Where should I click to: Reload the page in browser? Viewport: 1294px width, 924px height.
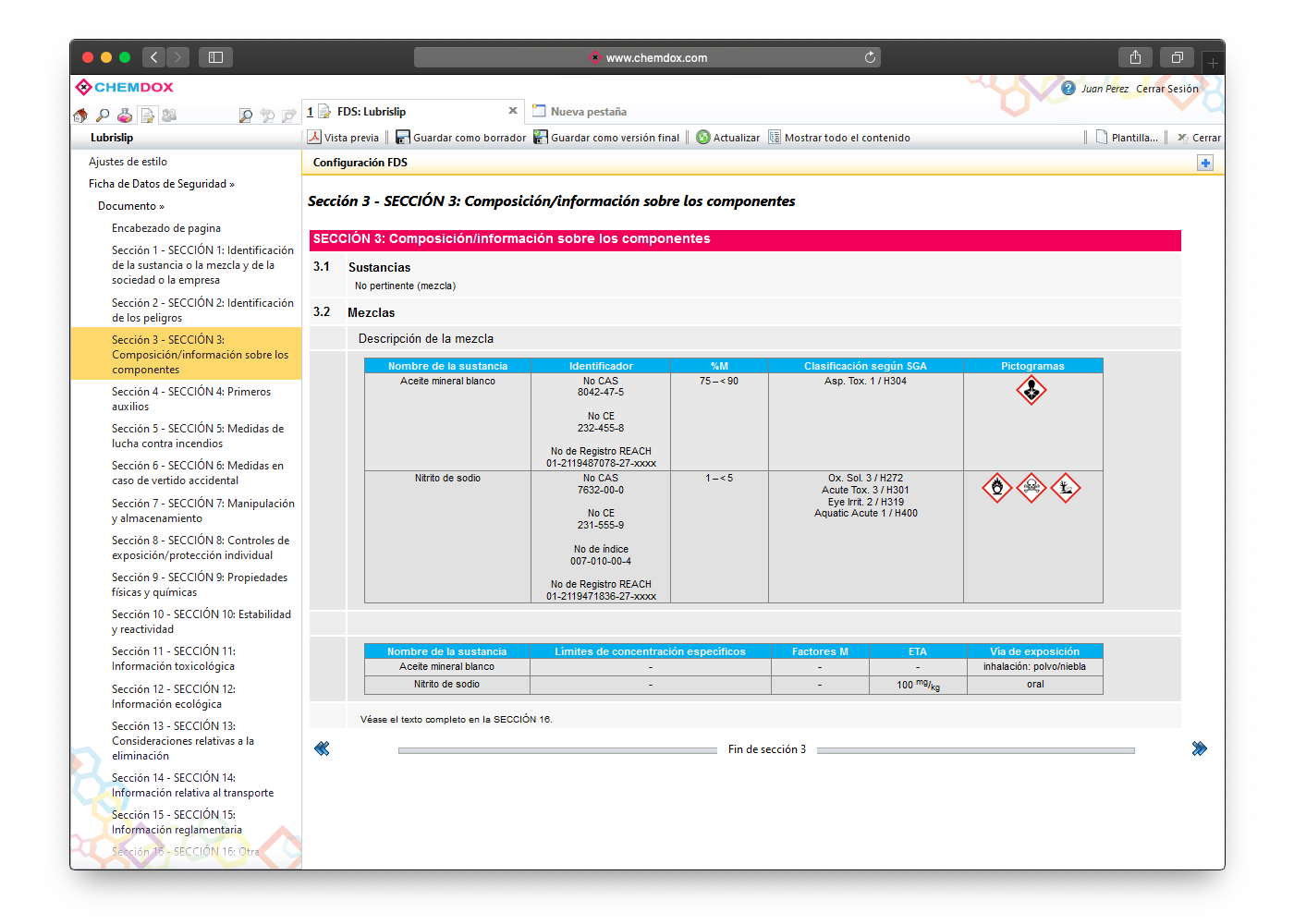pyautogui.click(x=870, y=57)
